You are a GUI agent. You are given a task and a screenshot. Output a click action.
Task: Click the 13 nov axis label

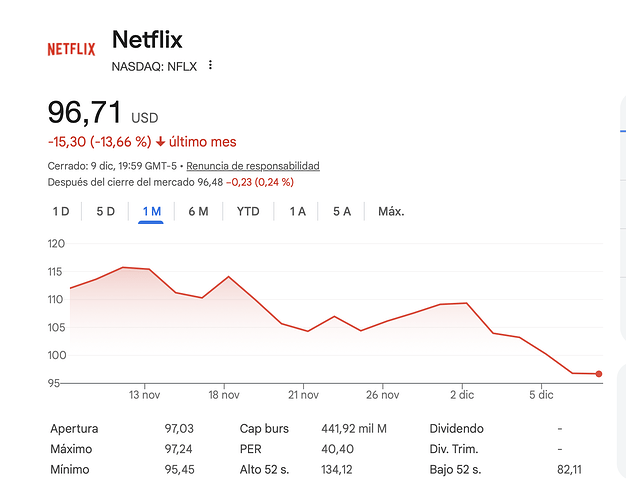point(144,395)
